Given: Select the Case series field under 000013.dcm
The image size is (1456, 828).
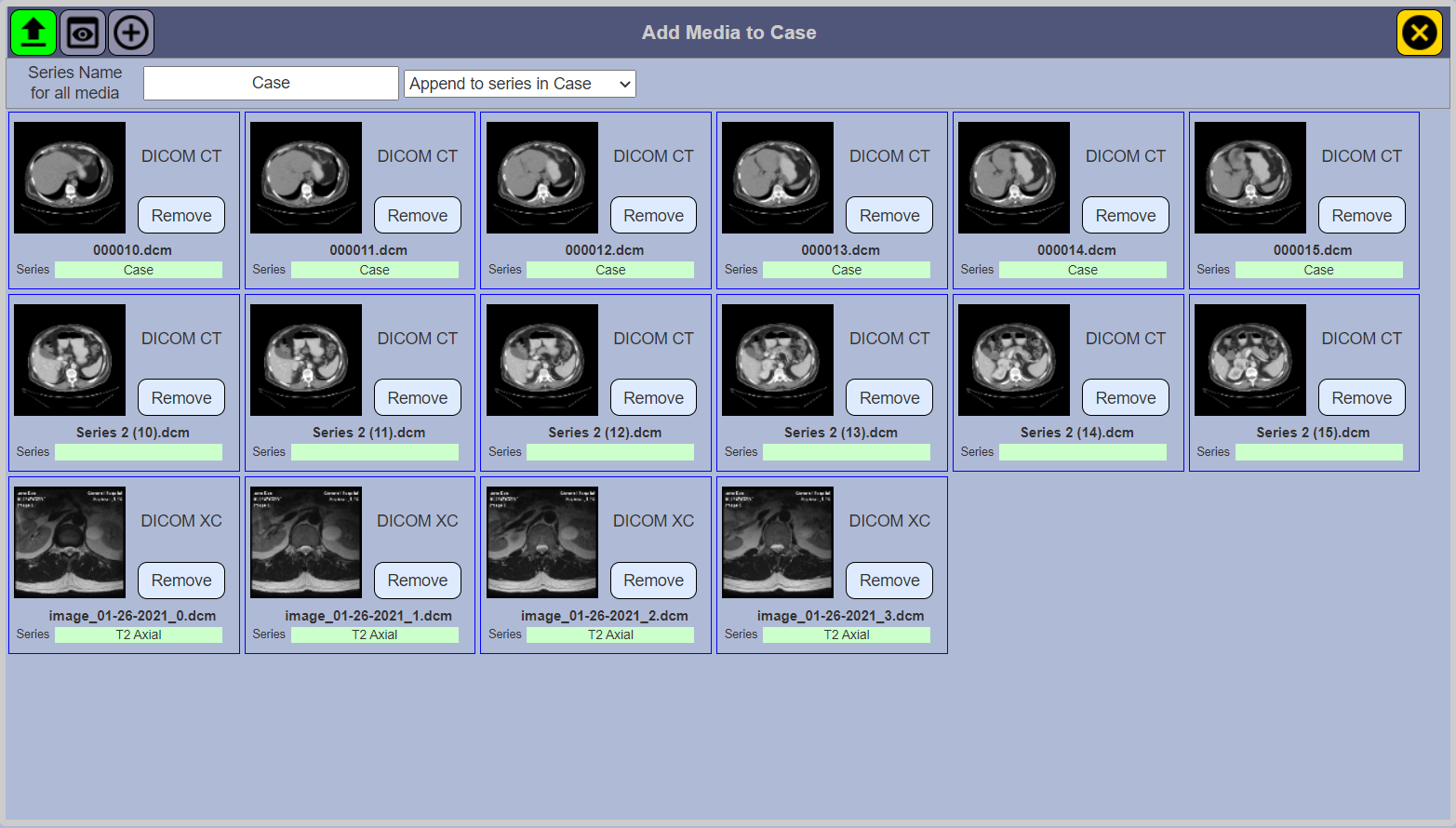Looking at the screenshot, I should click(847, 269).
